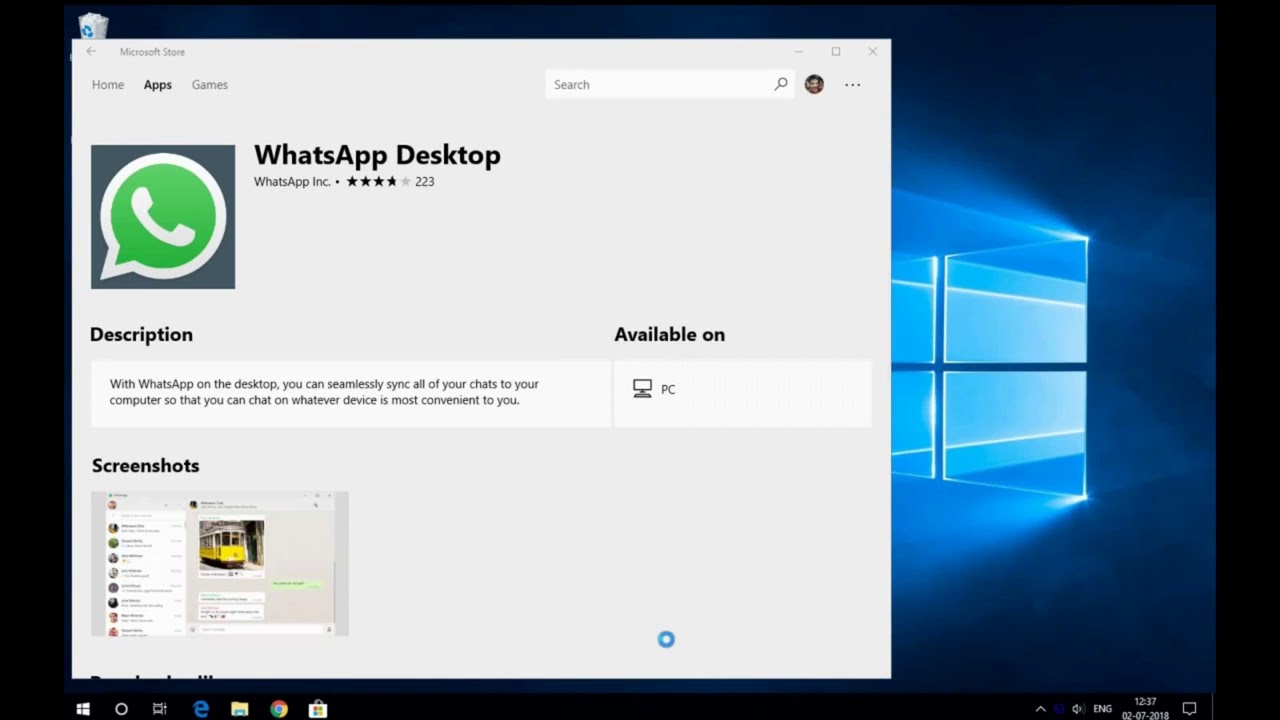
Task: Click the Screenshots heading
Action: click(145, 466)
